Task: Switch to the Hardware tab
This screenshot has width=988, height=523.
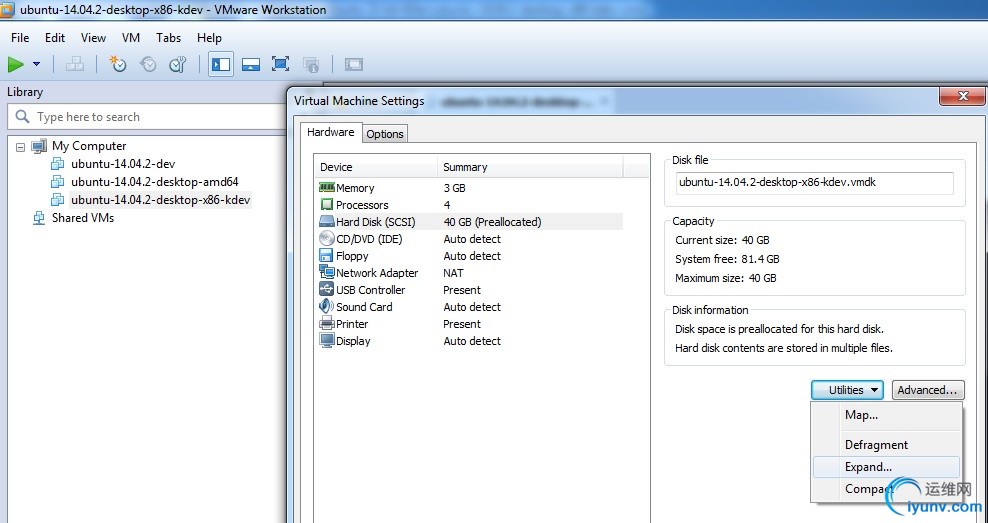Action: pos(331,132)
